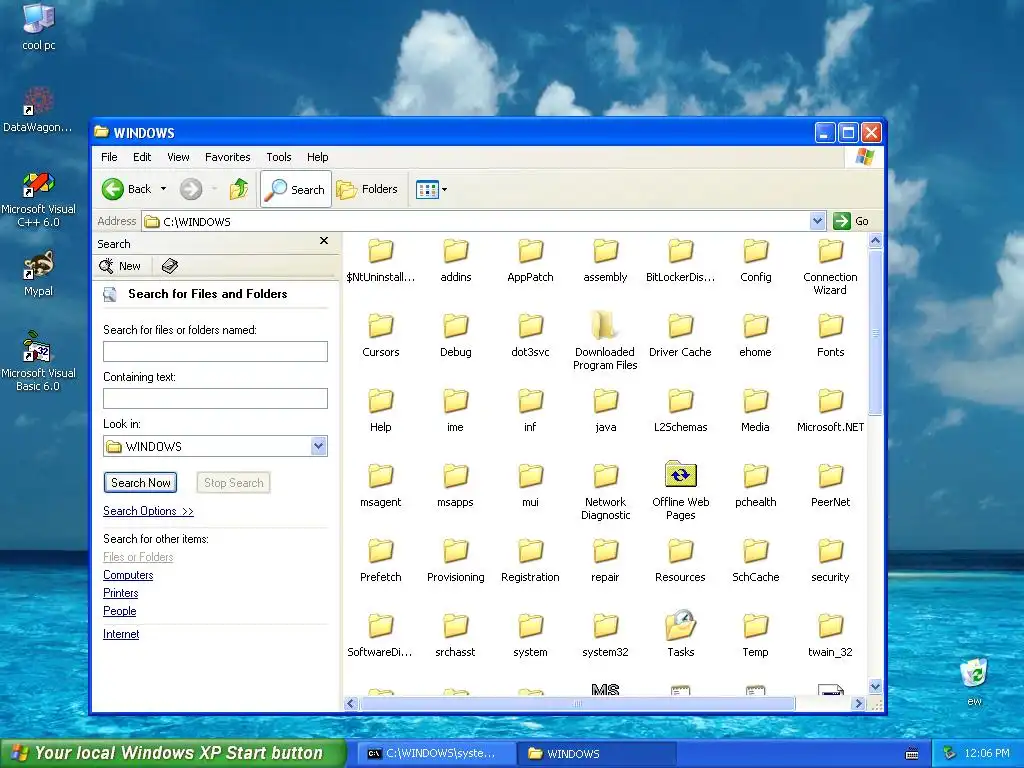Select the Media folder
Screen dimensions: 1024x768
click(756, 411)
